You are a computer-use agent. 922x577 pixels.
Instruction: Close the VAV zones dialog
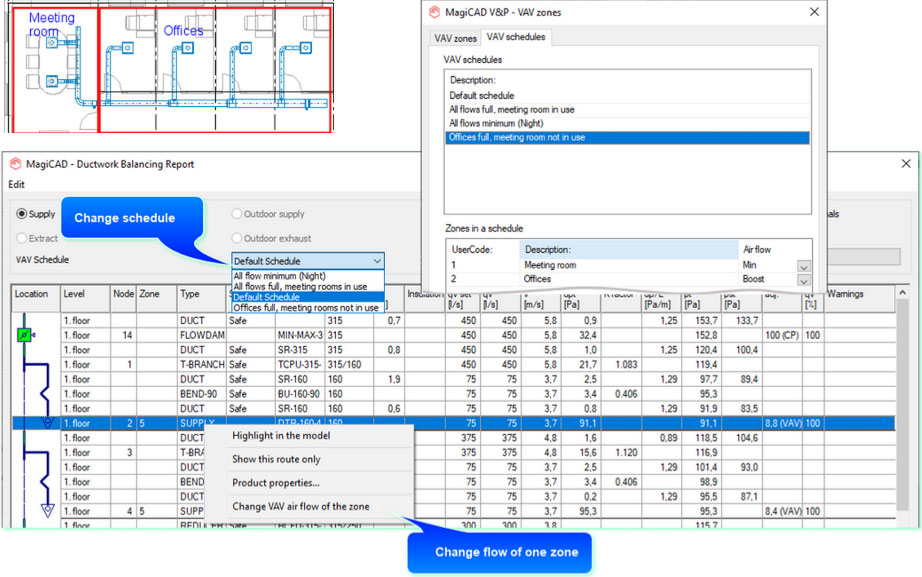pyautogui.click(x=814, y=12)
